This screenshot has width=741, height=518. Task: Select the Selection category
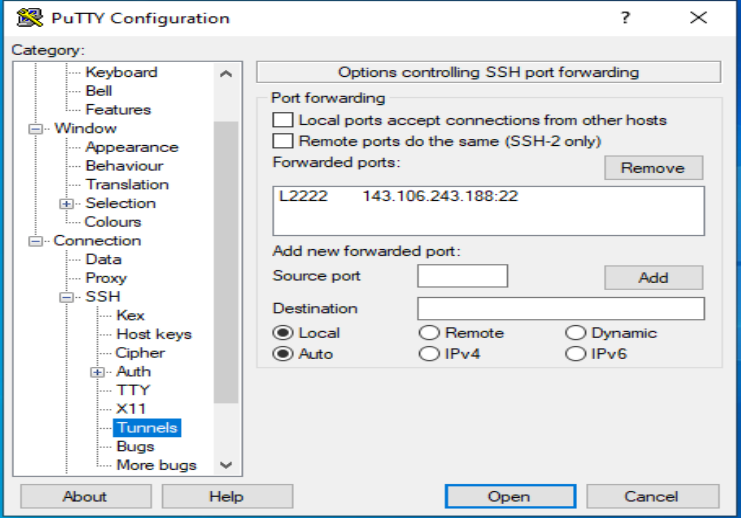pos(121,203)
